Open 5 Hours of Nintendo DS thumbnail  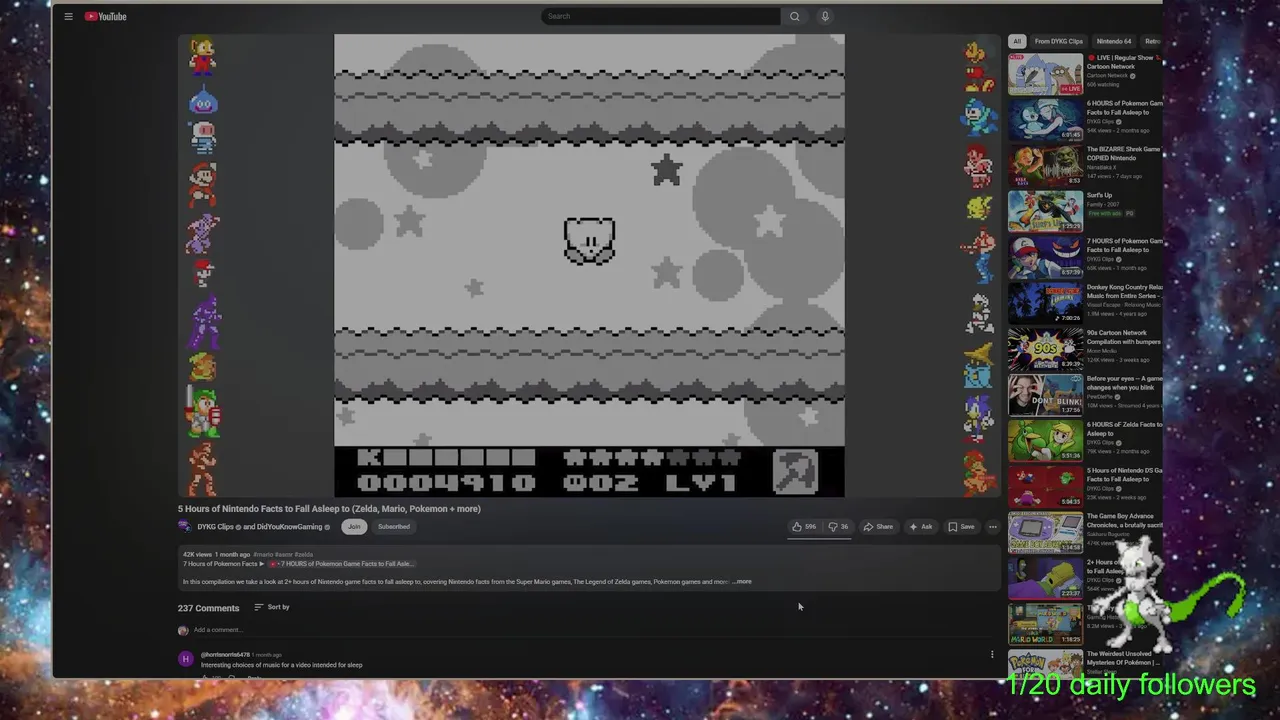click(x=1045, y=487)
